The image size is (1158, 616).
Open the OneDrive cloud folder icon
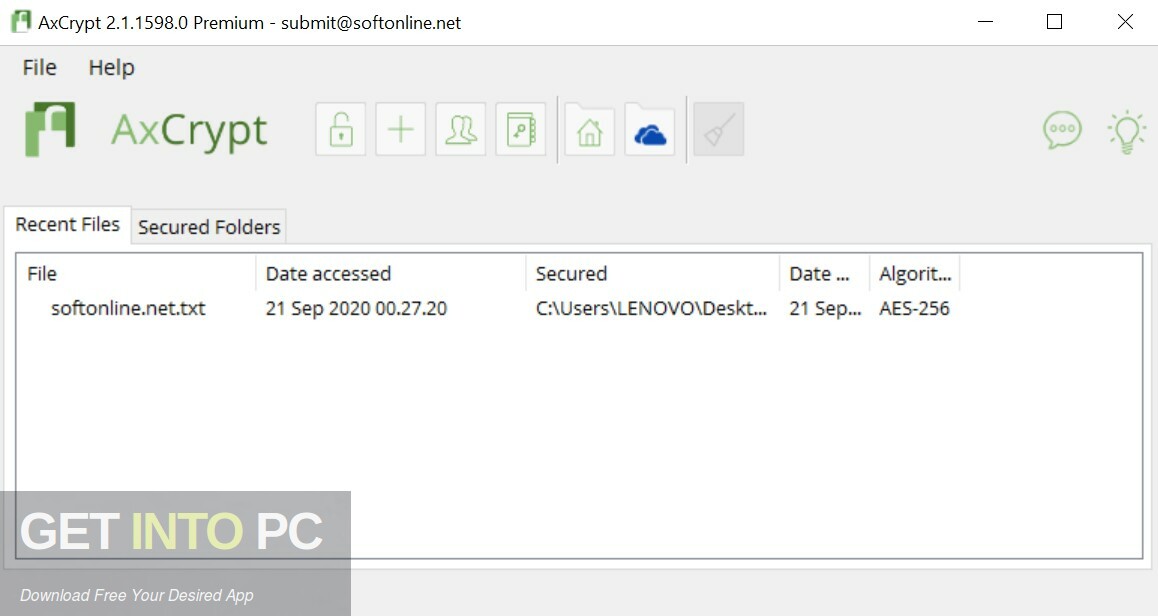point(650,130)
